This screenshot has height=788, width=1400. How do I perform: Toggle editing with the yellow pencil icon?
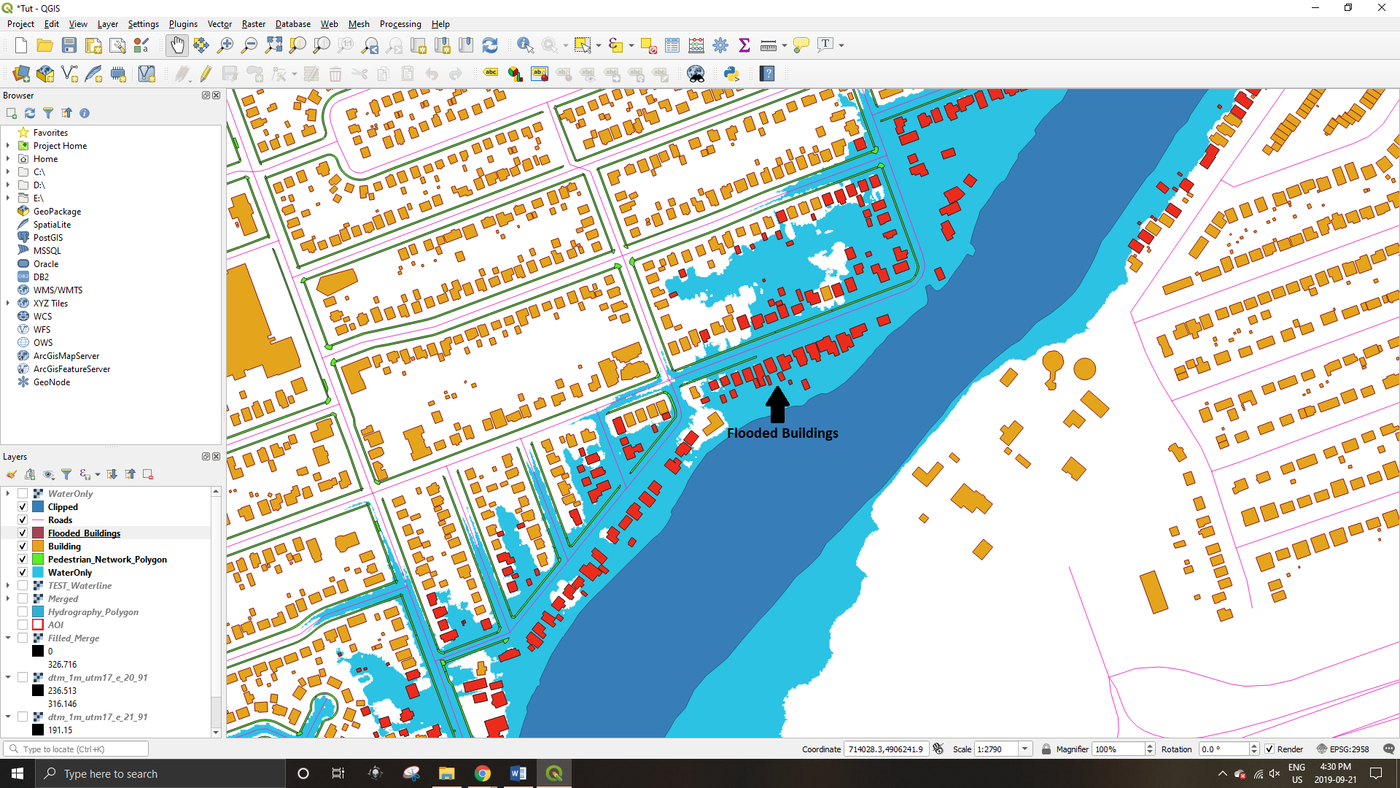coord(206,73)
